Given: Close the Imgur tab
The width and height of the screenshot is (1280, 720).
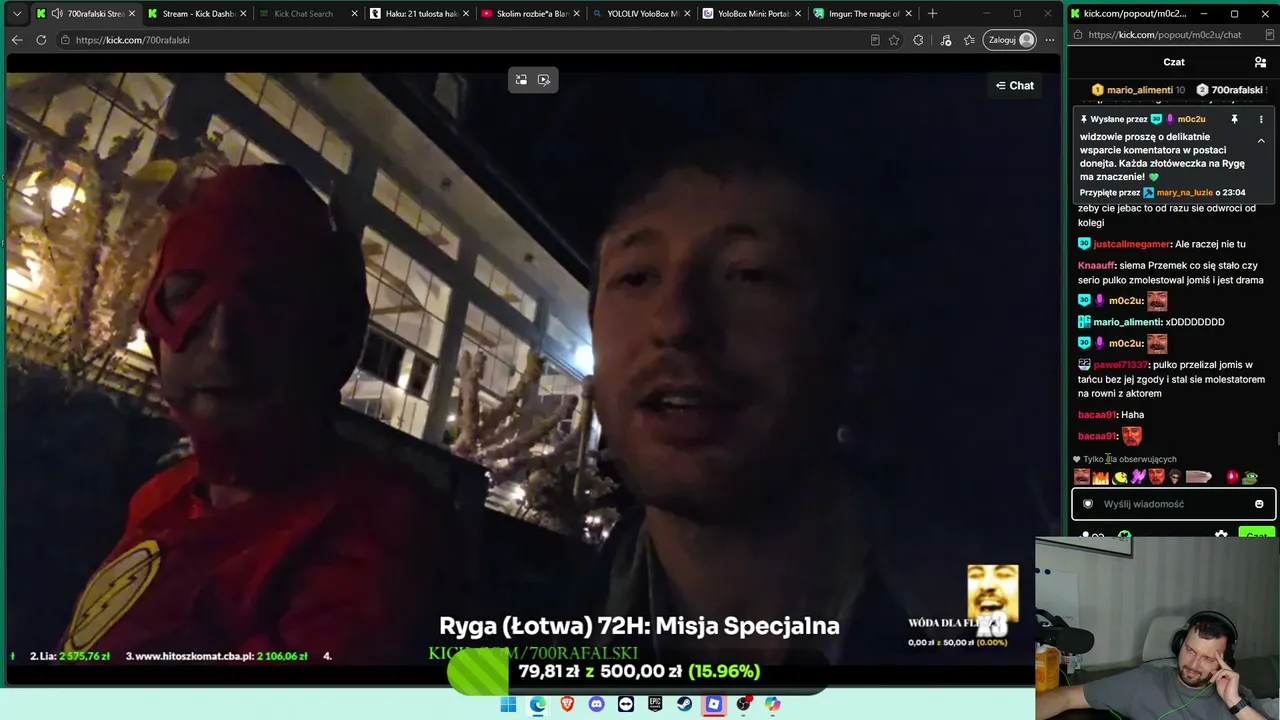Looking at the screenshot, I should 909,14.
